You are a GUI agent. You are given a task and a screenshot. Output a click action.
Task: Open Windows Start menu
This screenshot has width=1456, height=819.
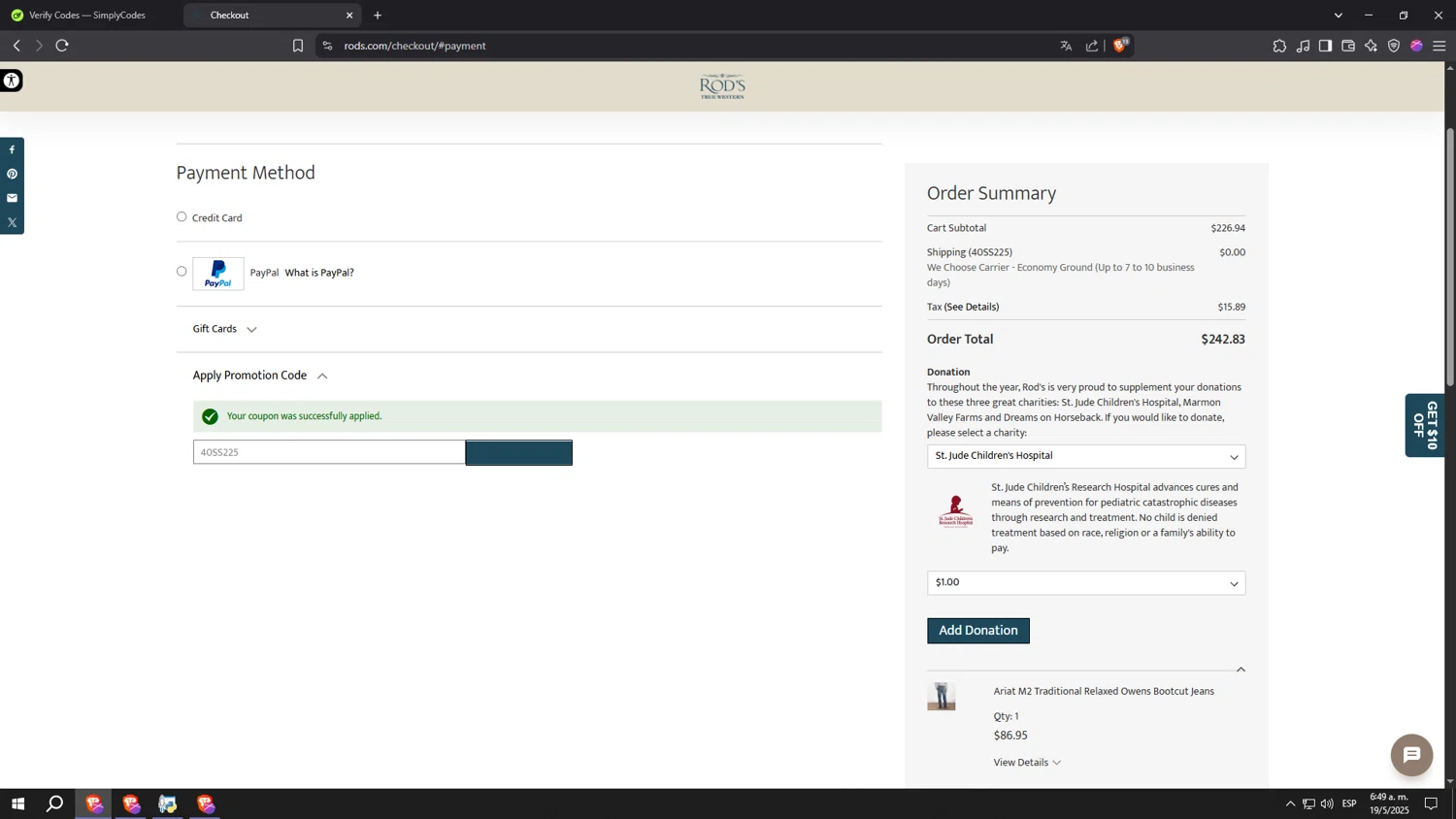pyautogui.click(x=17, y=803)
